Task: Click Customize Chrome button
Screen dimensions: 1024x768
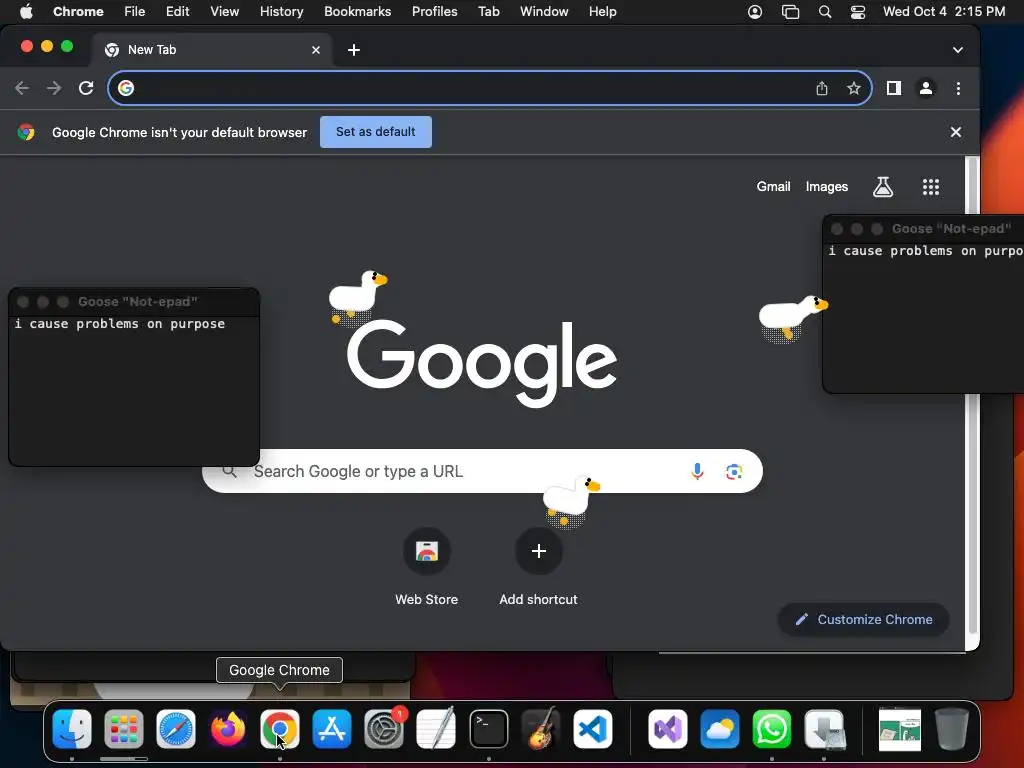Action: [863, 619]
